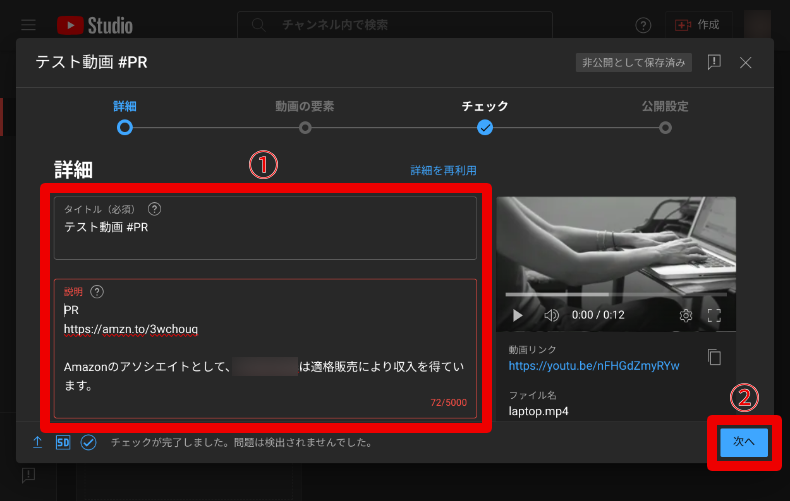Click the 作成 create button
This screenshot has width=790, height=501.
click(x=697, y=25)
